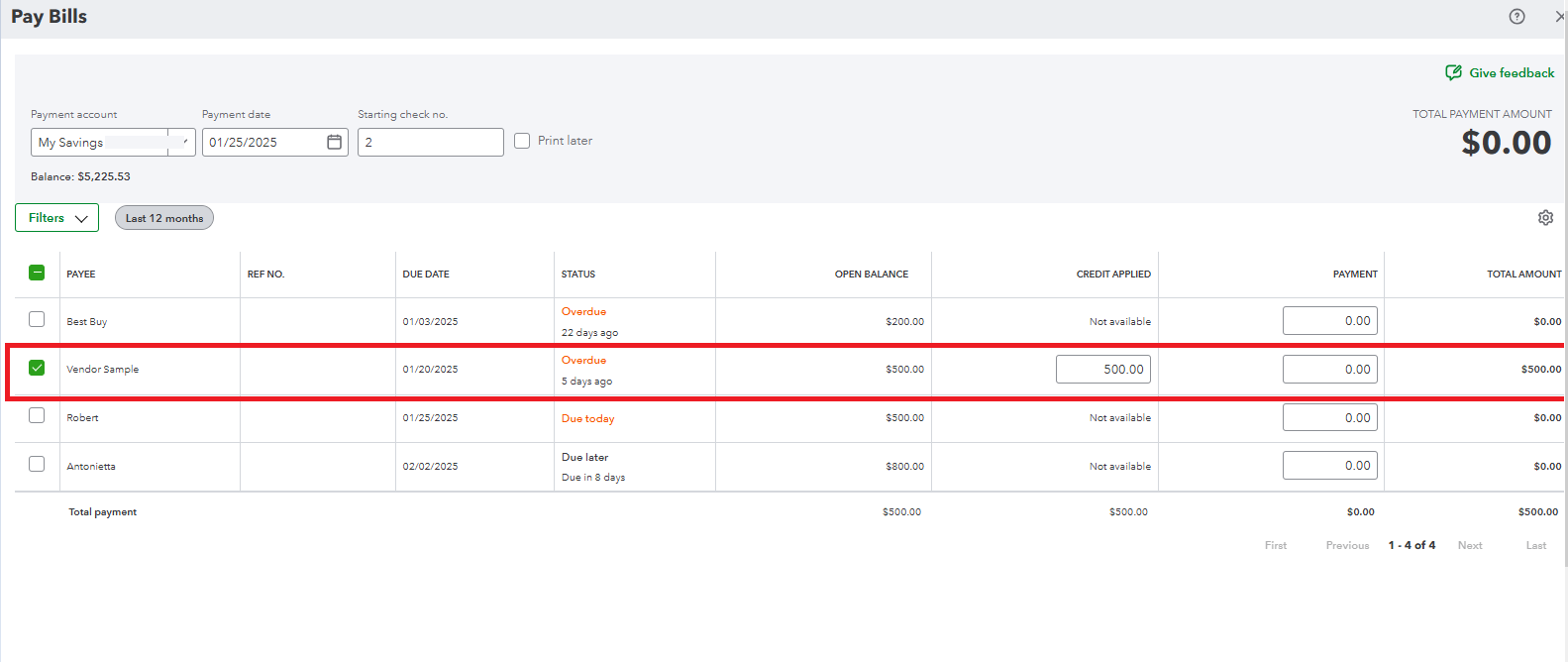This screenshot has height=662, width=1568.
Task: Click the Vendor Sample credit applied field
Action: click(x=1102, y=370)
